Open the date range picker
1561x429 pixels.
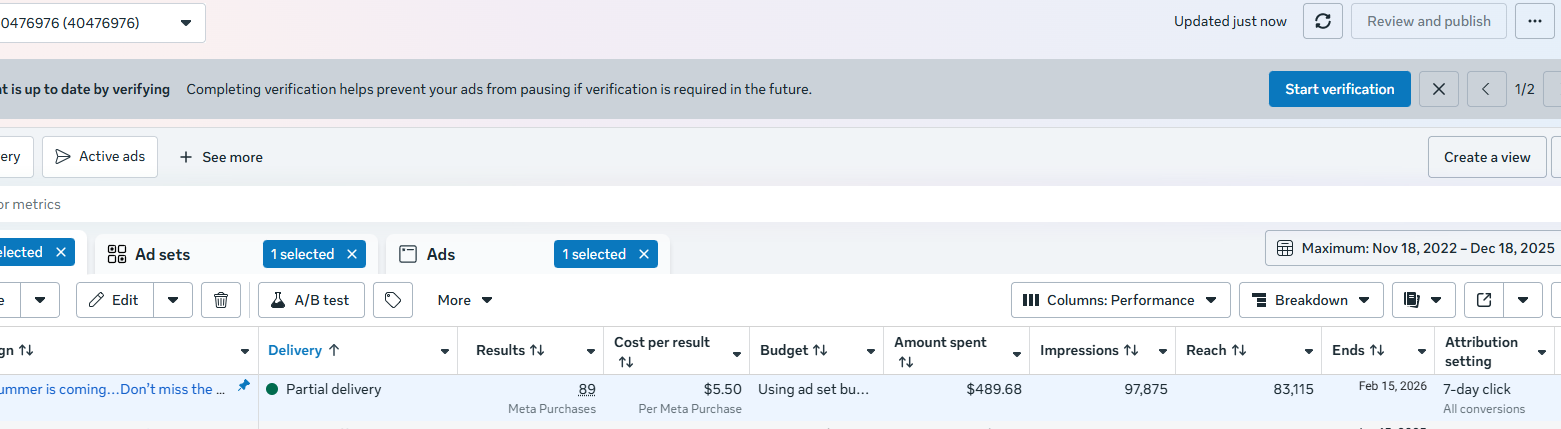1417,248
